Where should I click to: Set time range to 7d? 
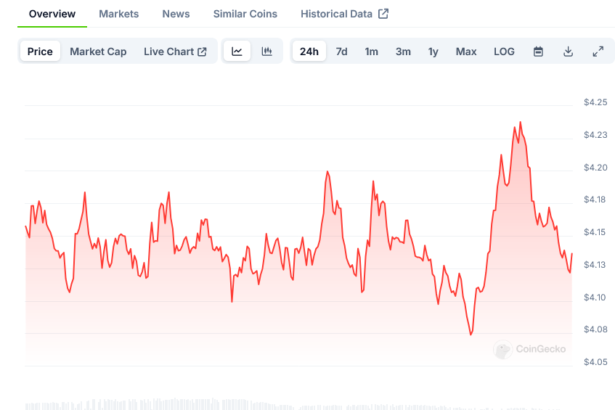[342, 51]
